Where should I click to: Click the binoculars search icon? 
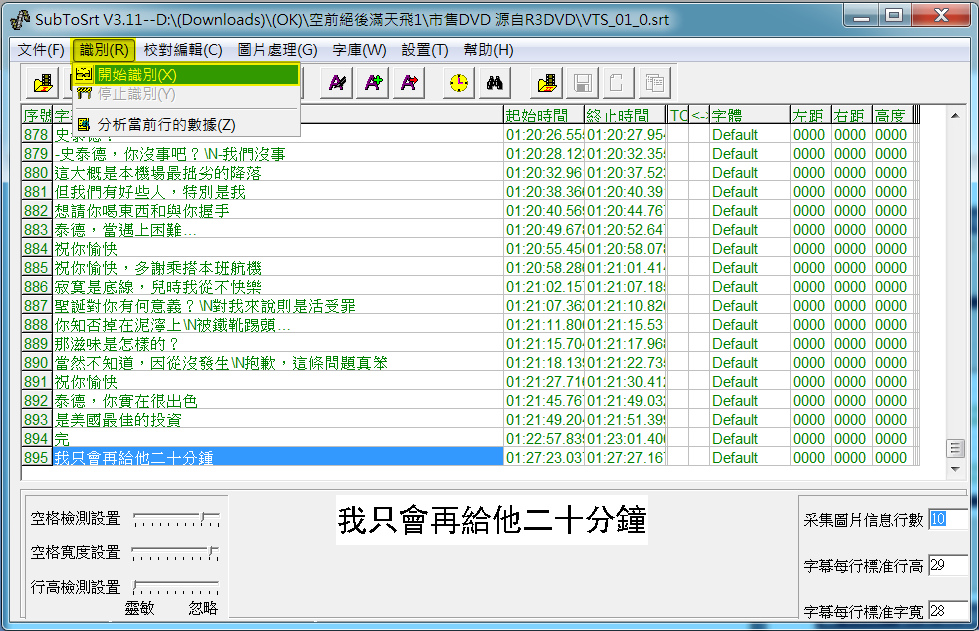click(494, 83)
